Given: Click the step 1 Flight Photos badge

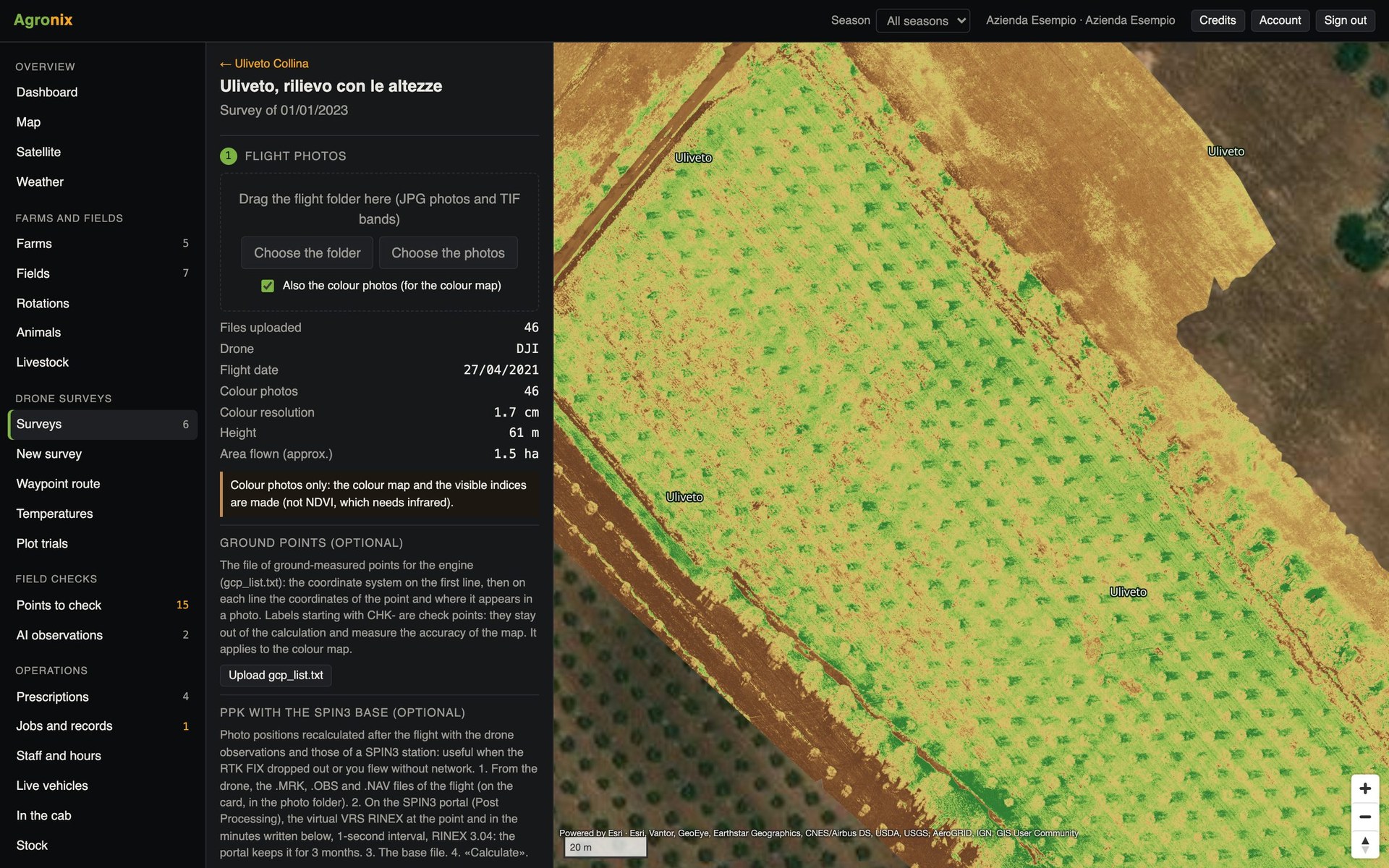Looking at the screenshot, I should pyautogui.click(x=229, y=156).
